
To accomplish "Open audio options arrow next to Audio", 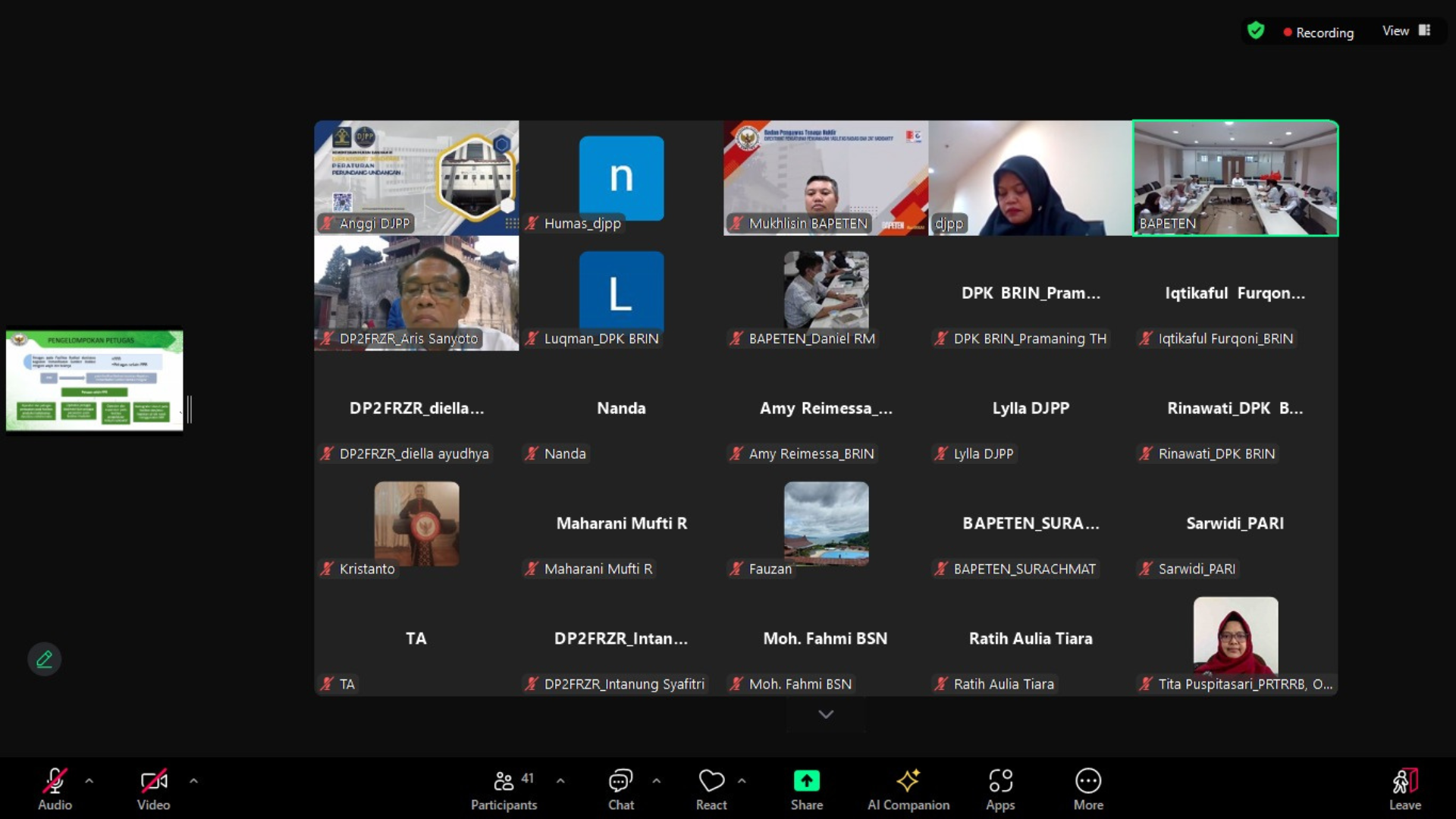I will click(x=89, y=780).
